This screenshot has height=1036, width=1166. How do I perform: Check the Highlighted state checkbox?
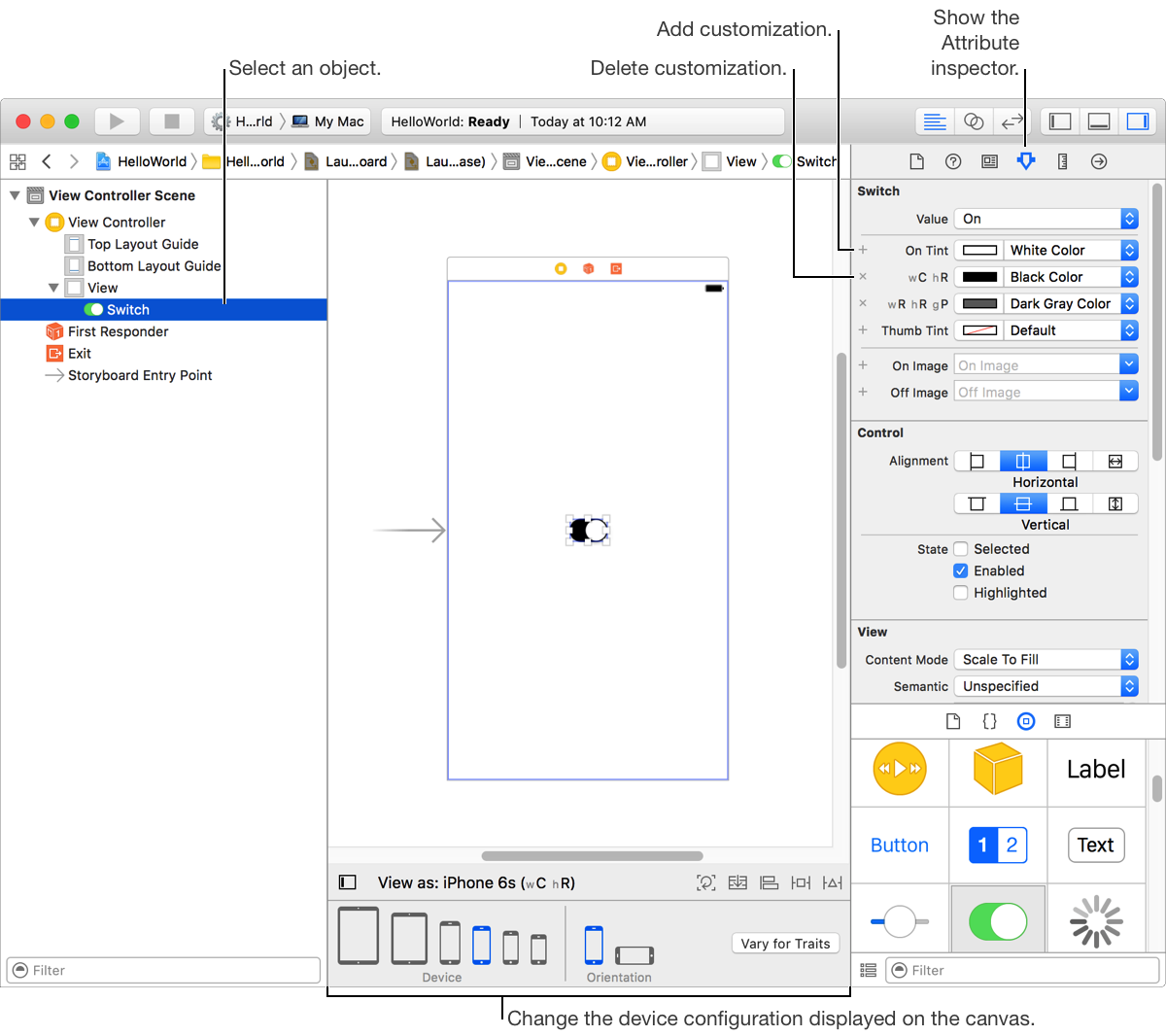(x=960, y=593)
